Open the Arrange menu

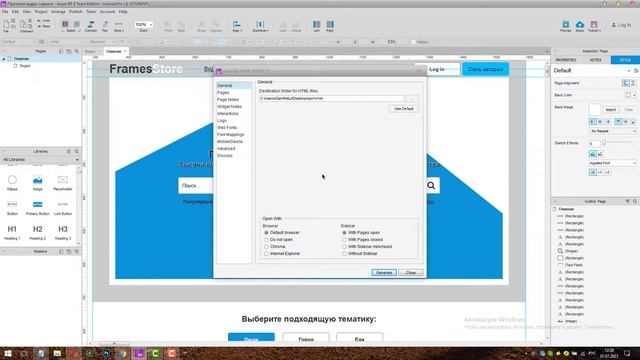(x=58, y=12)
